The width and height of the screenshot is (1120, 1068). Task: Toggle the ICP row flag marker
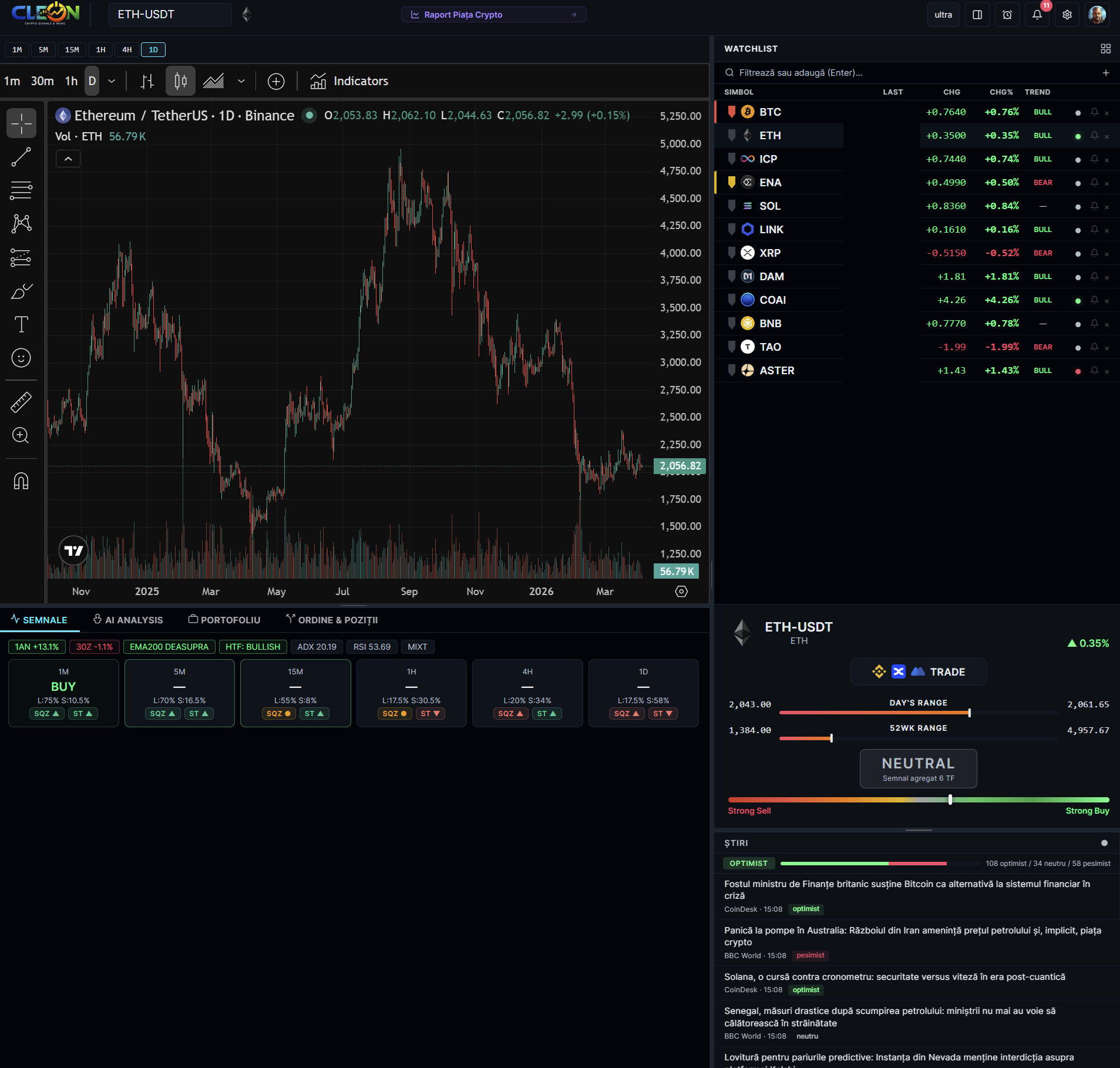coord(731,159)
